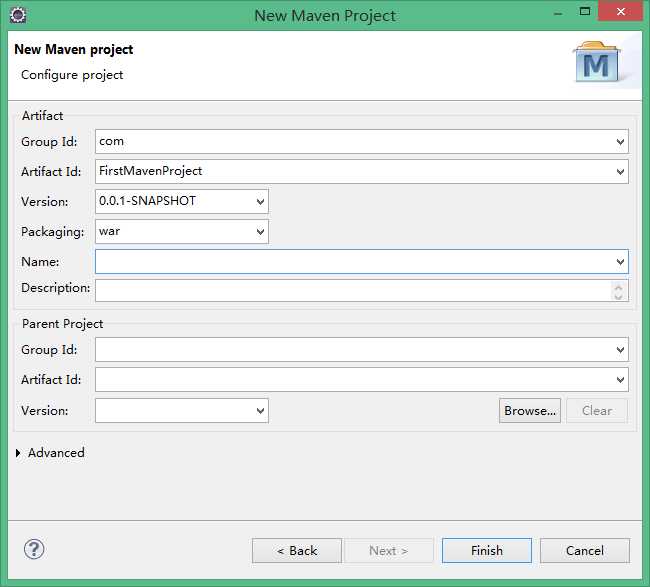This screenshot has width=650, height=587.
Task: Click the 'Description:' label
Action: point(56,288)
